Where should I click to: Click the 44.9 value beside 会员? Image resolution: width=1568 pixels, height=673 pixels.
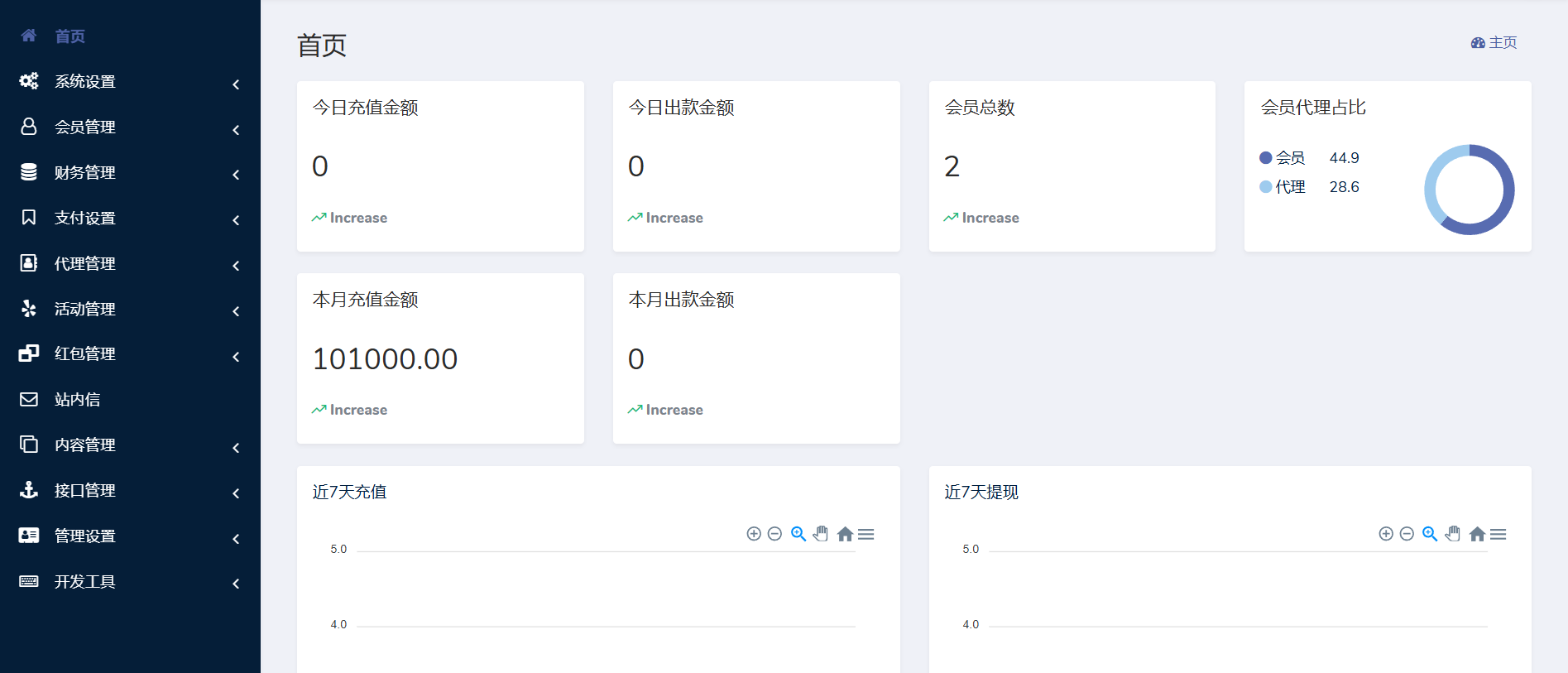point(1345,157)
